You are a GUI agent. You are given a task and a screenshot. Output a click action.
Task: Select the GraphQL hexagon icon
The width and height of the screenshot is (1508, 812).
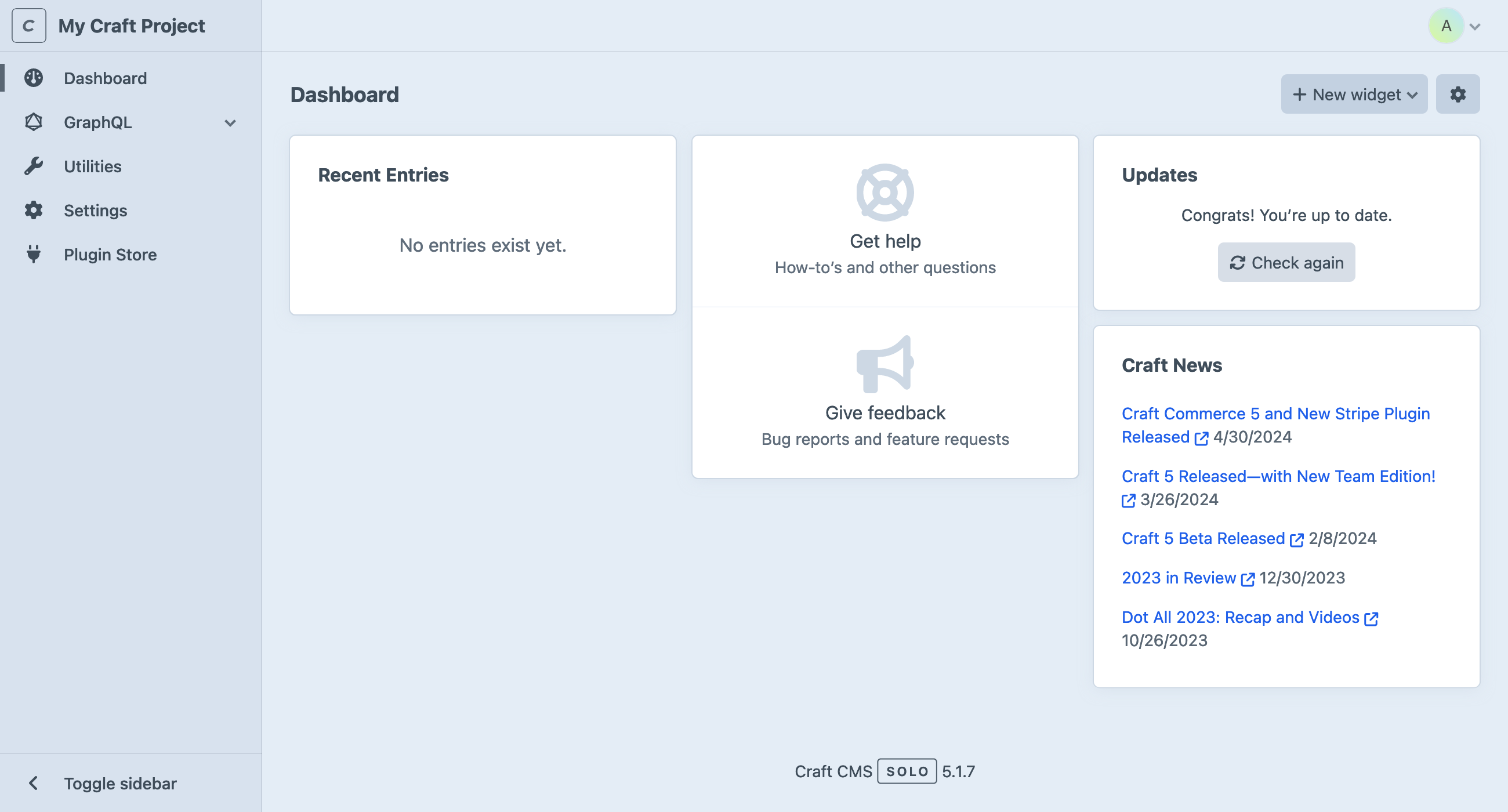[x=34, y=122]
